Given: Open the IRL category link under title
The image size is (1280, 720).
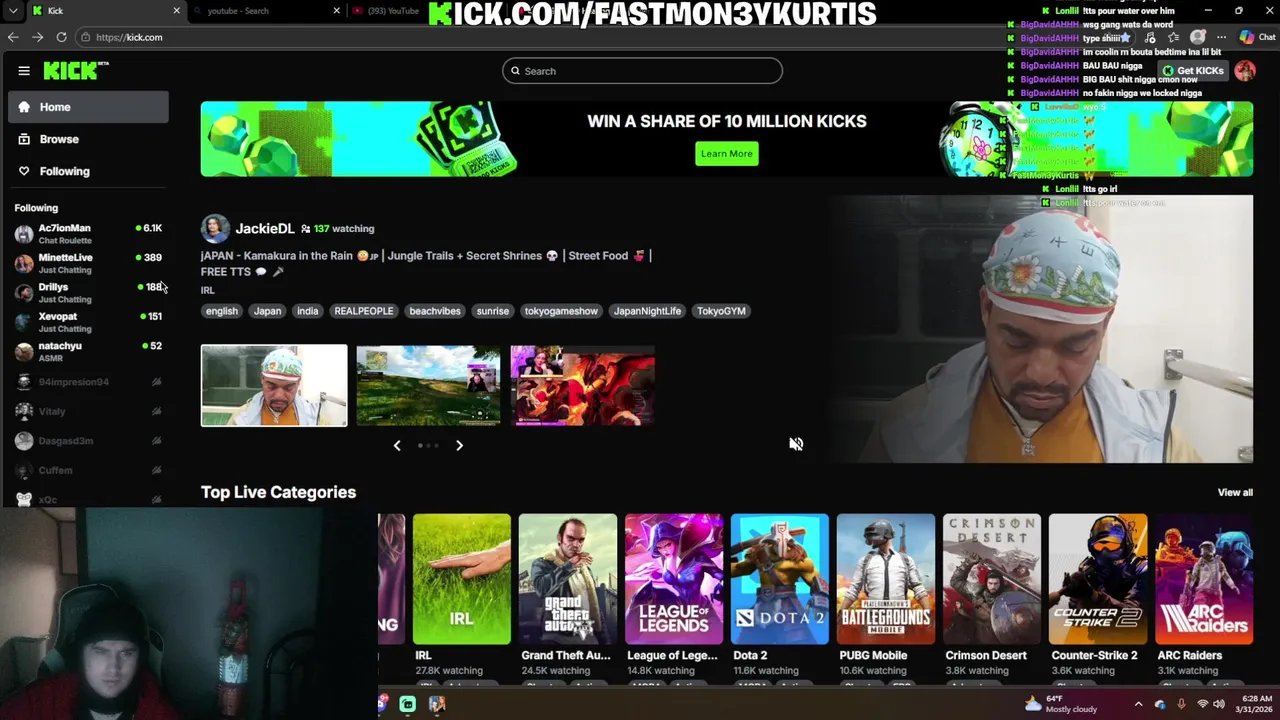Looking at the screenshot, I should pos(207,290).
